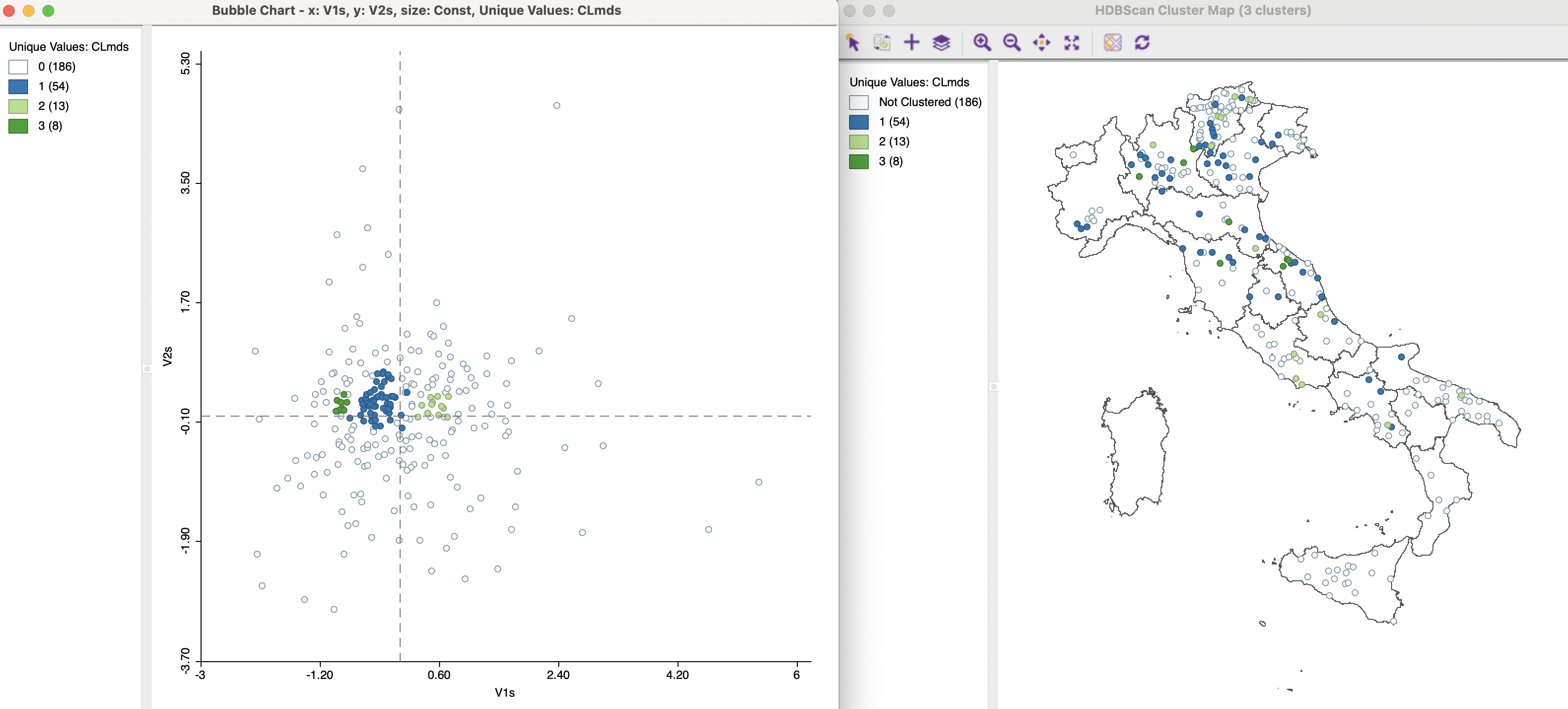Click x-axis tick label '2.40'

pyautogui.click(x=558, y=675)
